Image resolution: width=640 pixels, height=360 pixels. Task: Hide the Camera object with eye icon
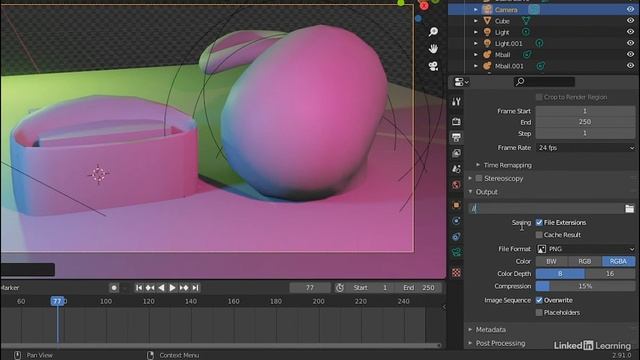coord(630,9)
